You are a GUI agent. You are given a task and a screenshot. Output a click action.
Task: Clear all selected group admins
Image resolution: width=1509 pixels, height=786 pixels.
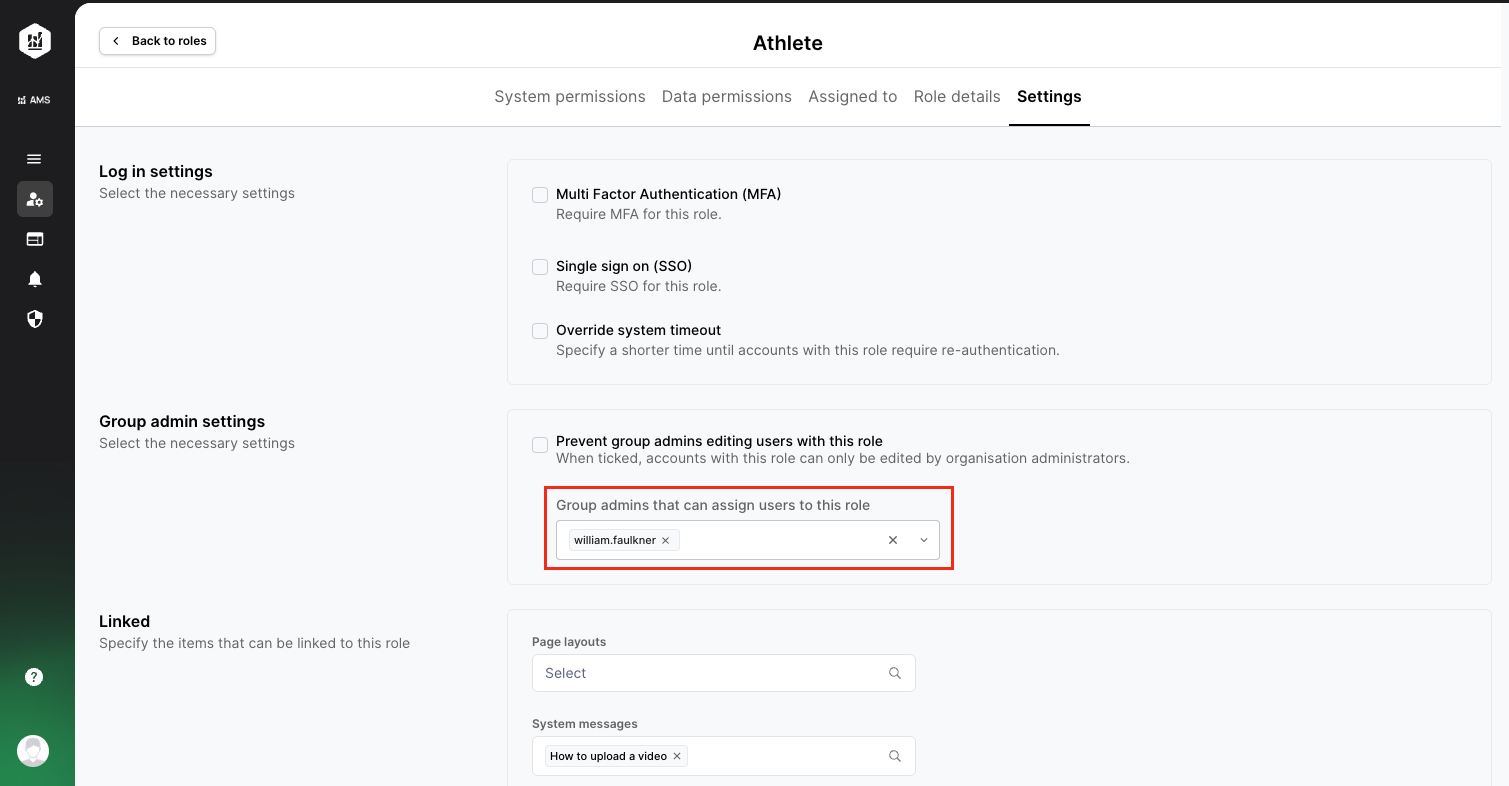893,540
